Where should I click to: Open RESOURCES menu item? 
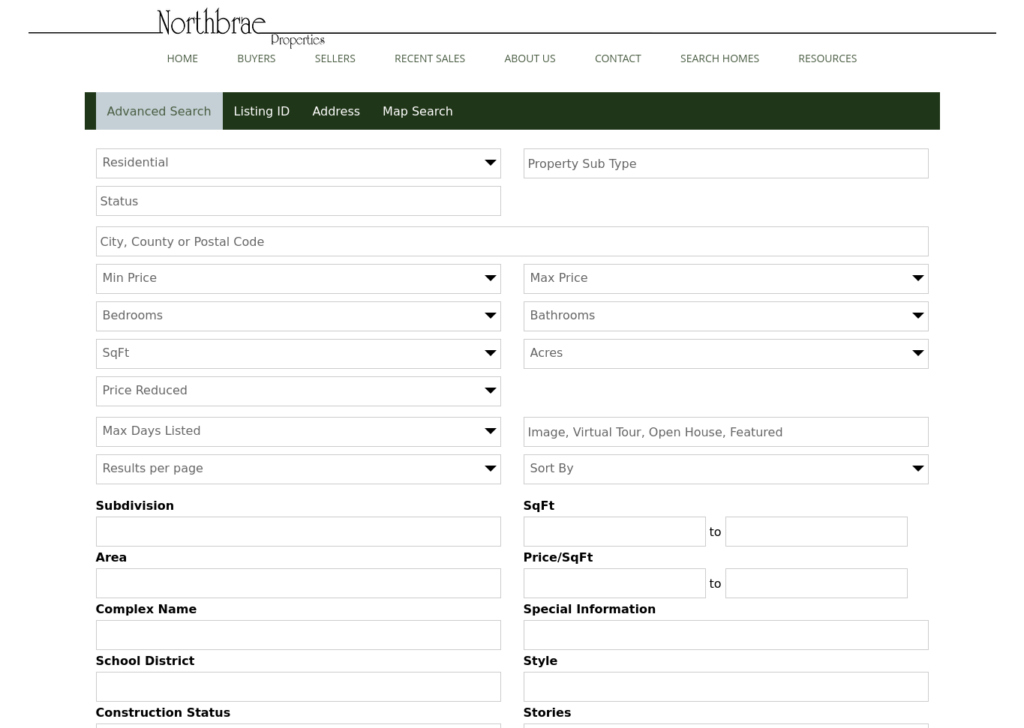tap(827, 59)
